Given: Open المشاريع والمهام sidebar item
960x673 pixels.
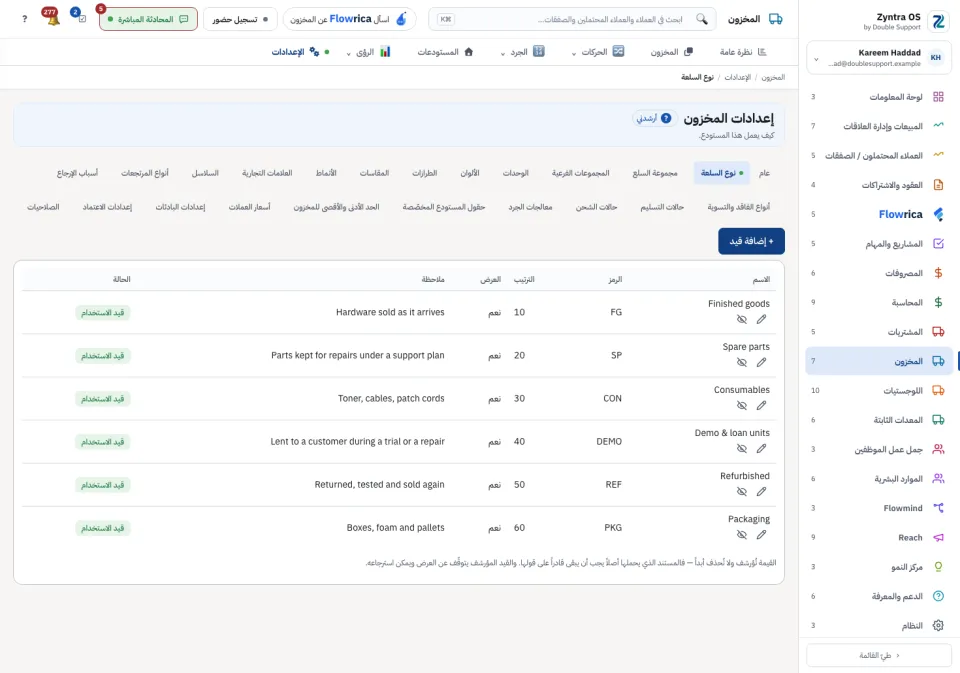Looking at the screenshot, I should point(879,244).
